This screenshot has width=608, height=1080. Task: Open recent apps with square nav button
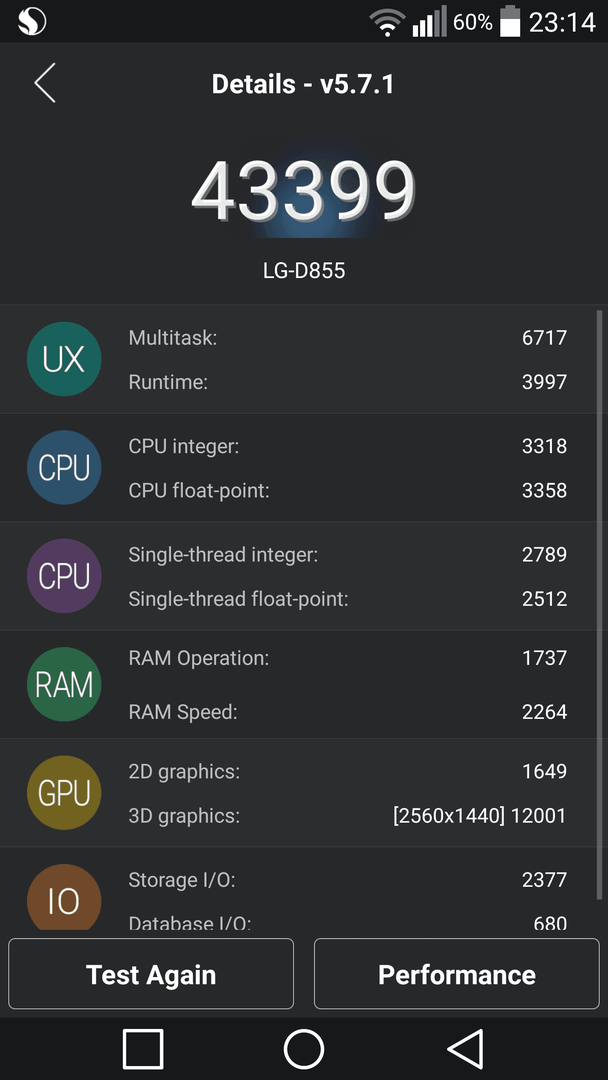point(143,1049)
